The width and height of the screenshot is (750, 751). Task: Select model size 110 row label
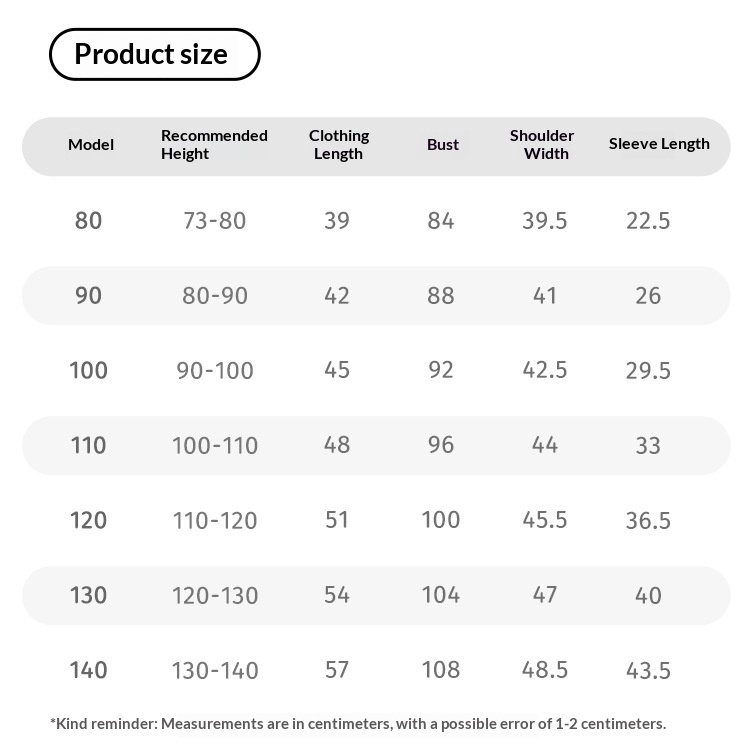pos(89,445)
